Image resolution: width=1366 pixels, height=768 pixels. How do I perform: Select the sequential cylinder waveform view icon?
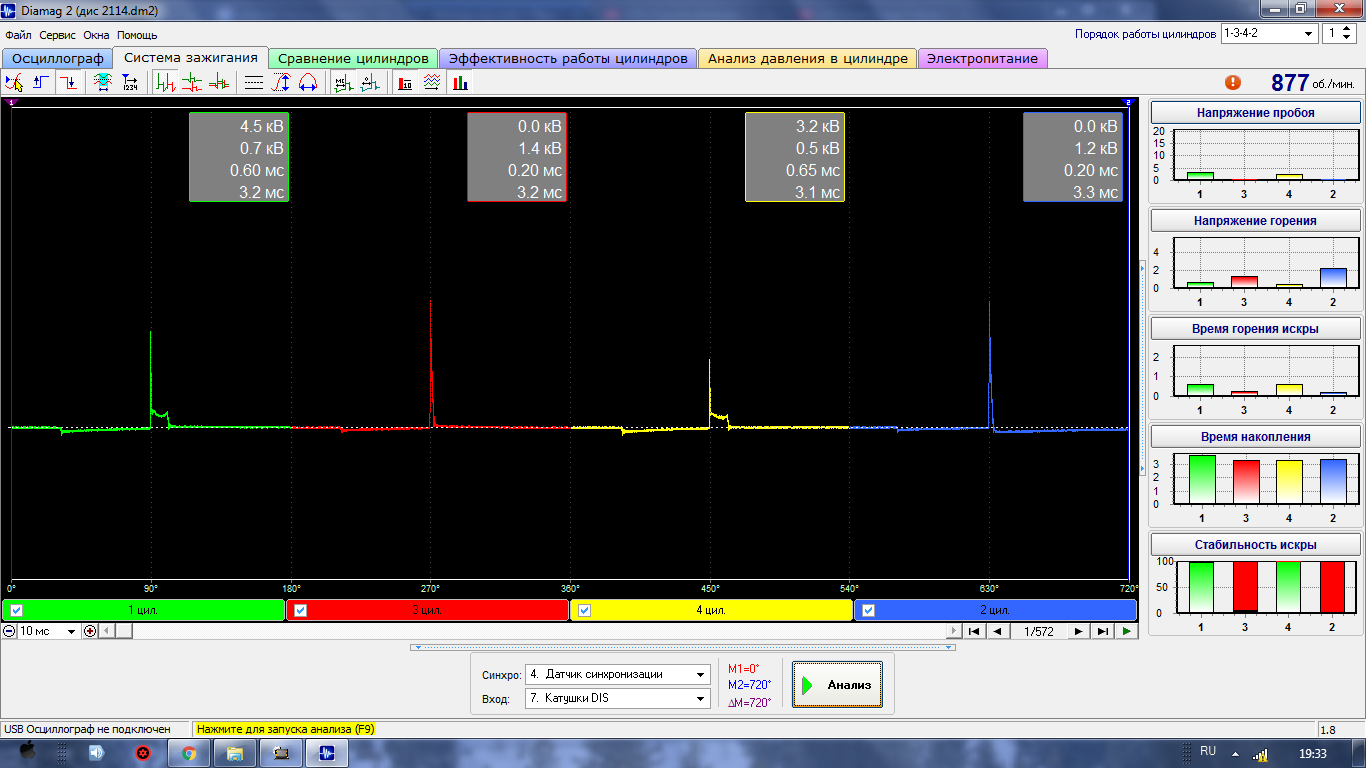[x=166, y=83]
